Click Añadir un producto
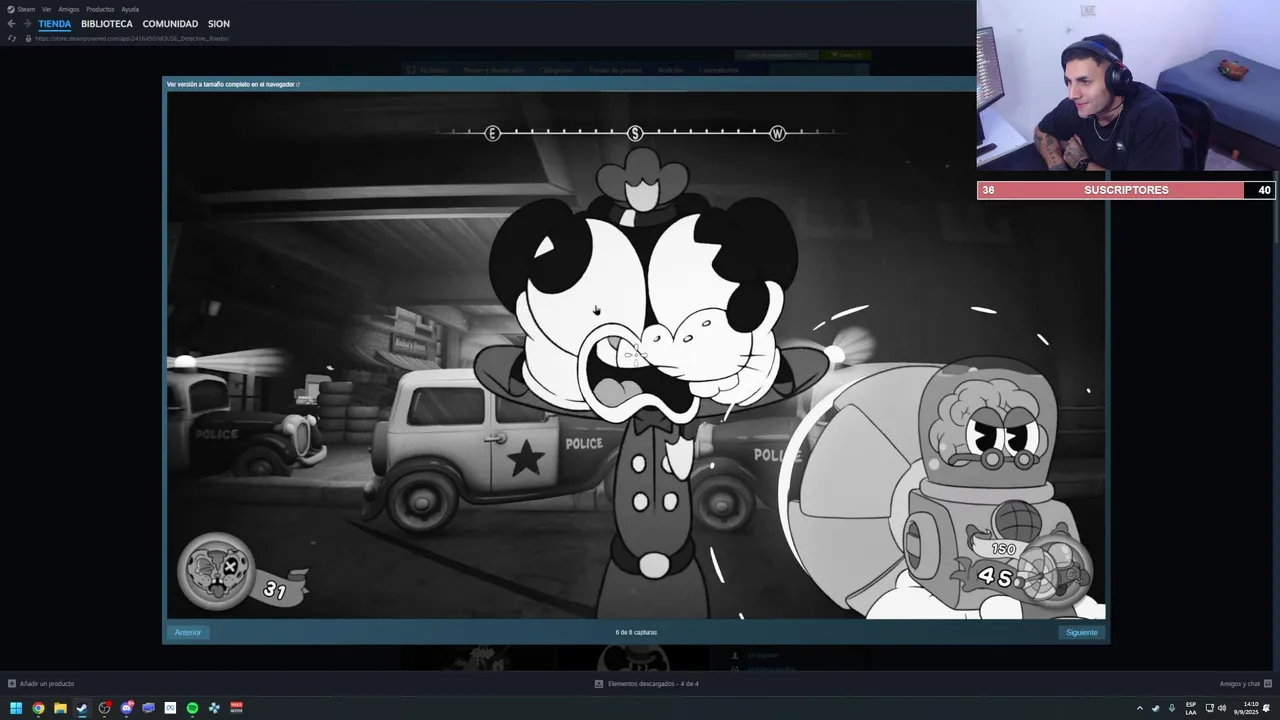1280x720 pixels. click(x=41, y=684)
